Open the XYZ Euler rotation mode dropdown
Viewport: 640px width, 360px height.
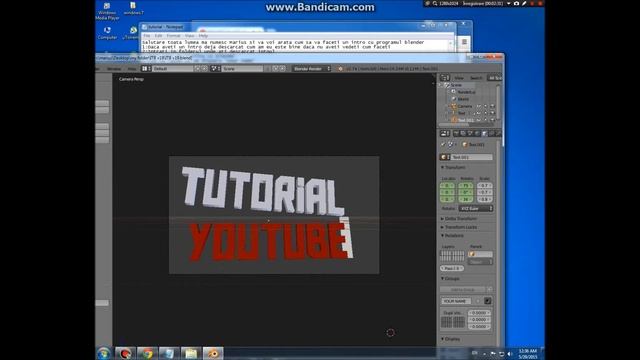click(x=476, y=209)
